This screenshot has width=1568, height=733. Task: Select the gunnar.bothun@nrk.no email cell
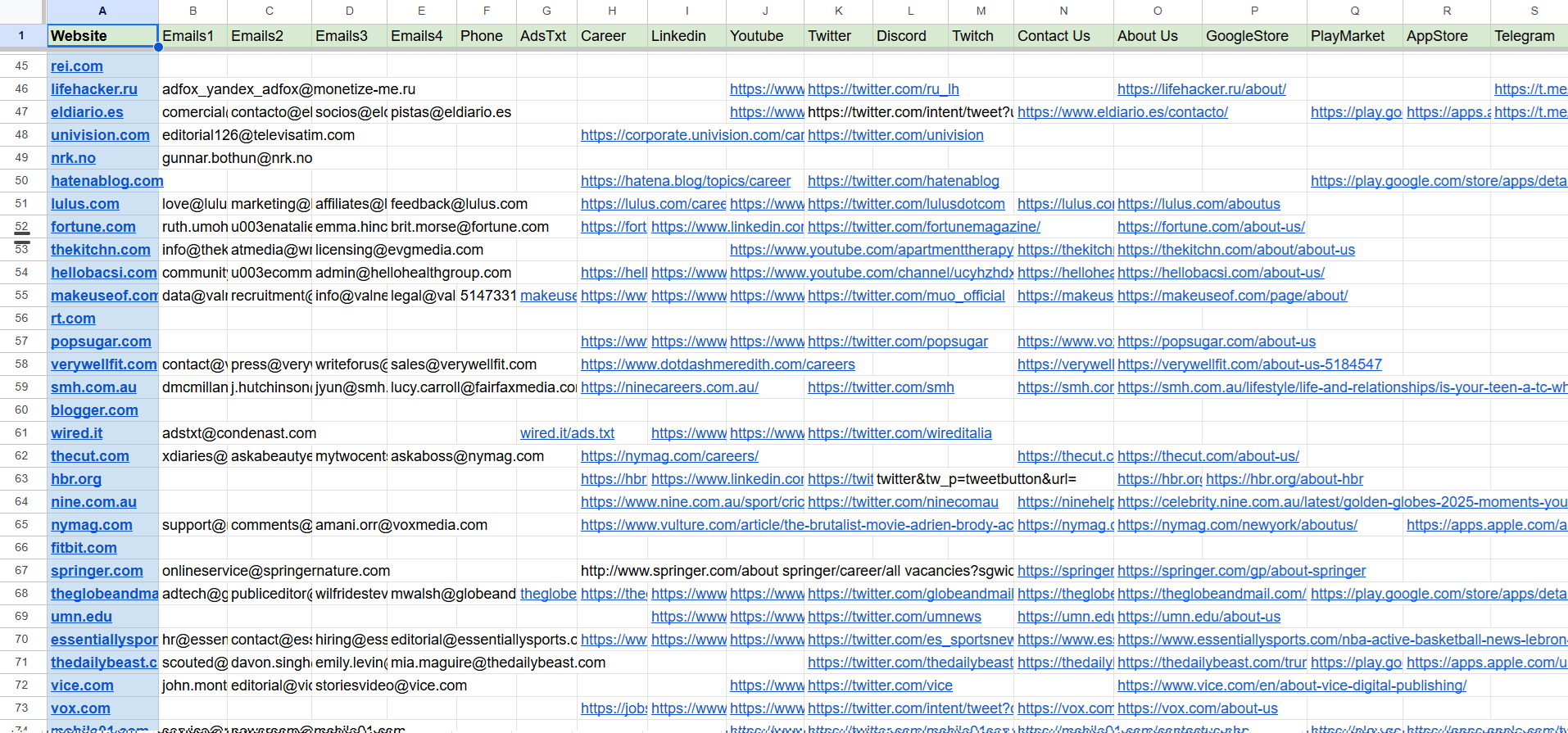[x=237, y=158]
